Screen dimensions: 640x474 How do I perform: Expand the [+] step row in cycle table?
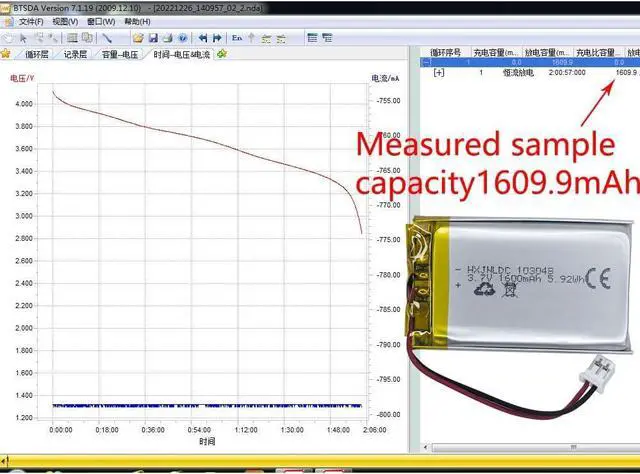pos(438,73)
